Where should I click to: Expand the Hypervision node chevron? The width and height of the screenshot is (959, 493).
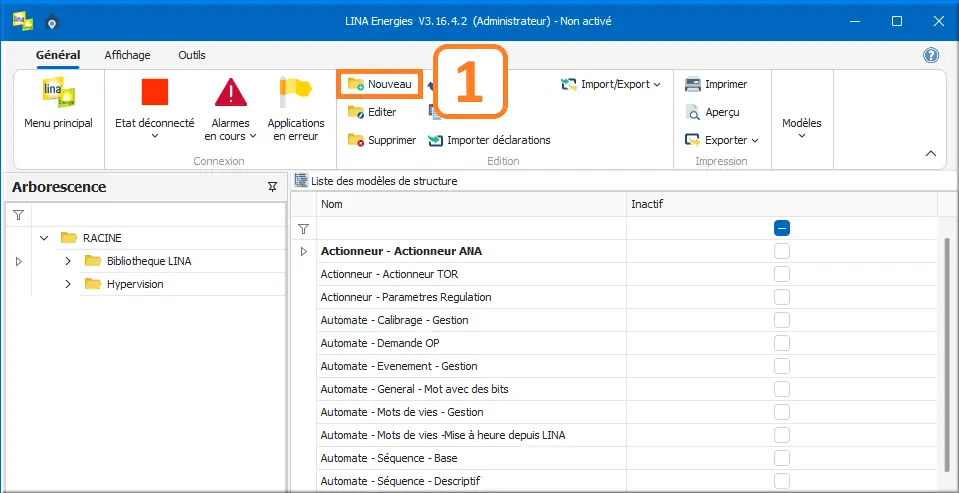(68, 284)
